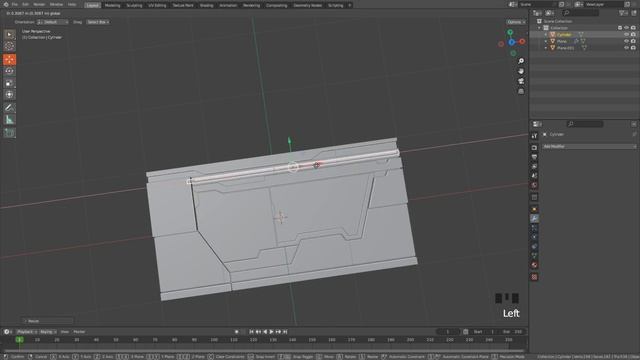Expand the Cylinder tree item

546,35
